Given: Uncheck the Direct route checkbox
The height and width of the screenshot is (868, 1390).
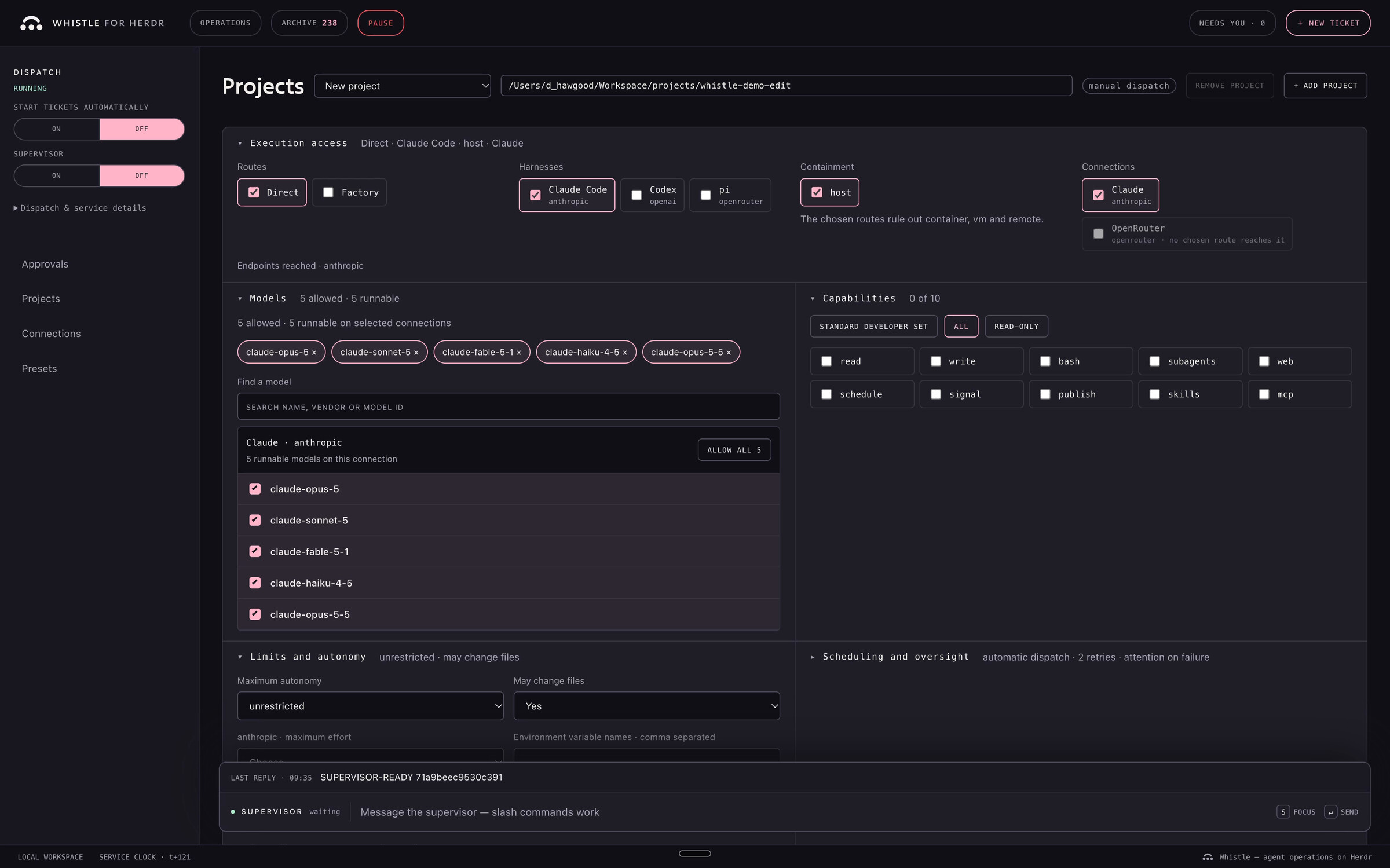Looking at the screenshot, I should tap(254, 192).
